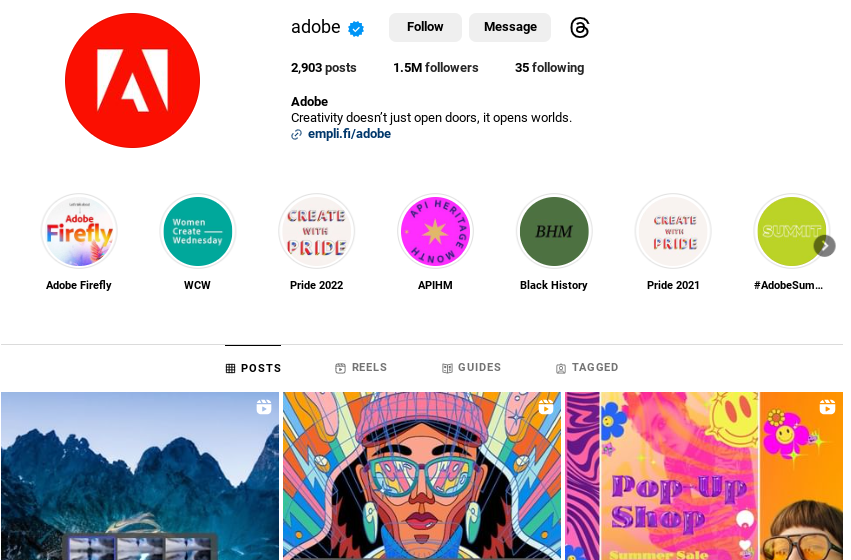Open the Adobe Firefly story highlight

pyautogui.click(x=79, y=232)
